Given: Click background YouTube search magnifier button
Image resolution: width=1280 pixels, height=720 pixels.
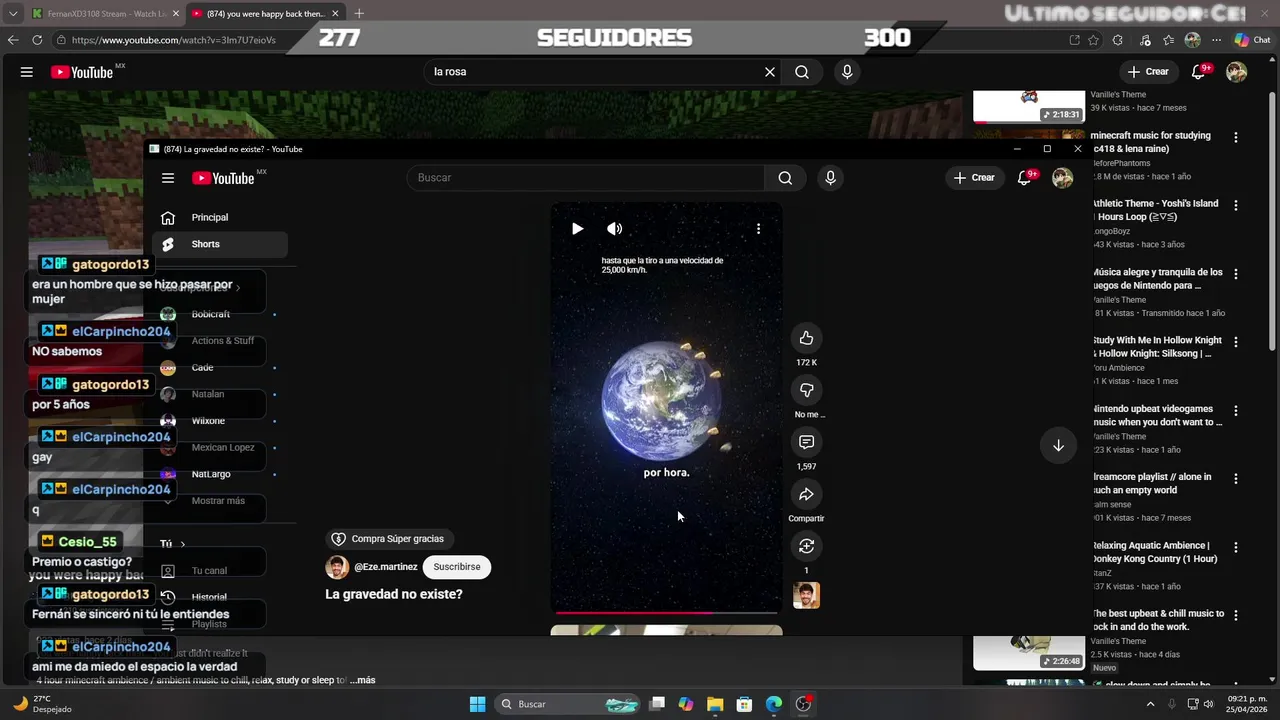Looking at the screenshot, I should point(802,72).
